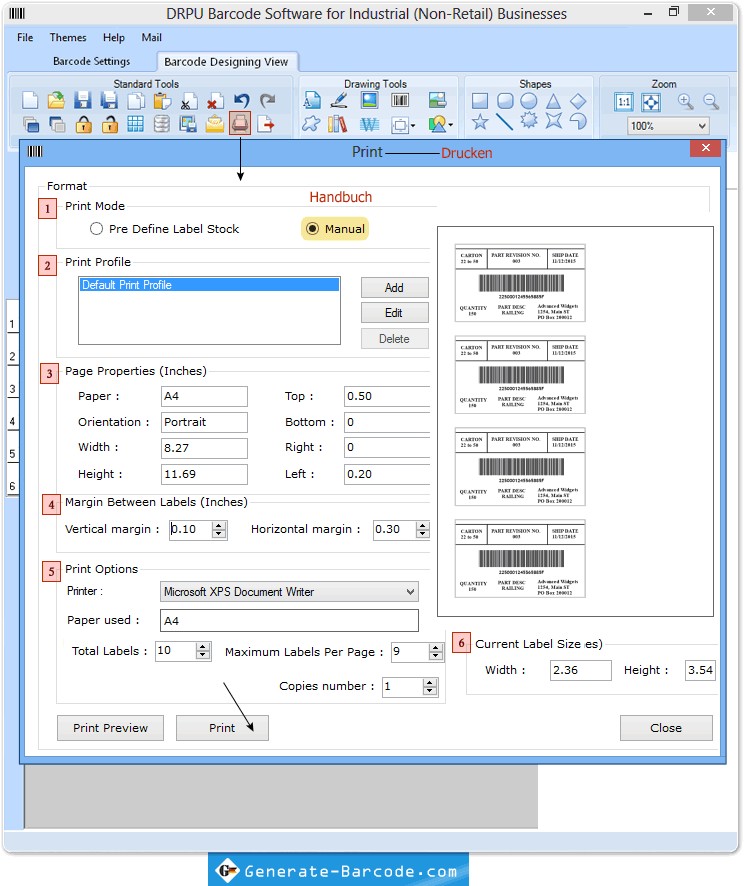744x886 pixels.
Task: Click the Edit profile button
Action: pos(394,312)
